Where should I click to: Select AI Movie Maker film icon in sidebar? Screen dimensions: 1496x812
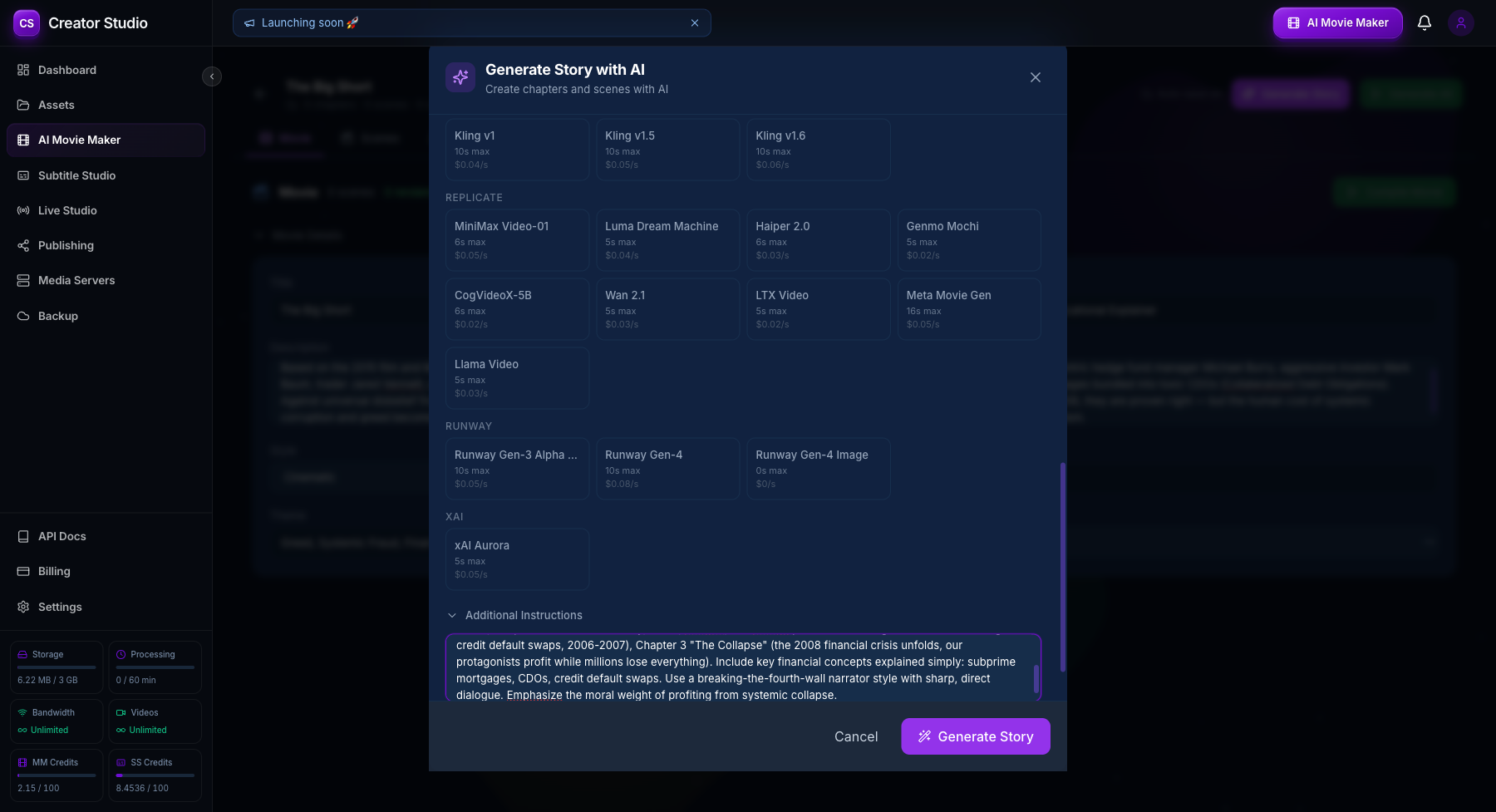[x=23, y=140]
